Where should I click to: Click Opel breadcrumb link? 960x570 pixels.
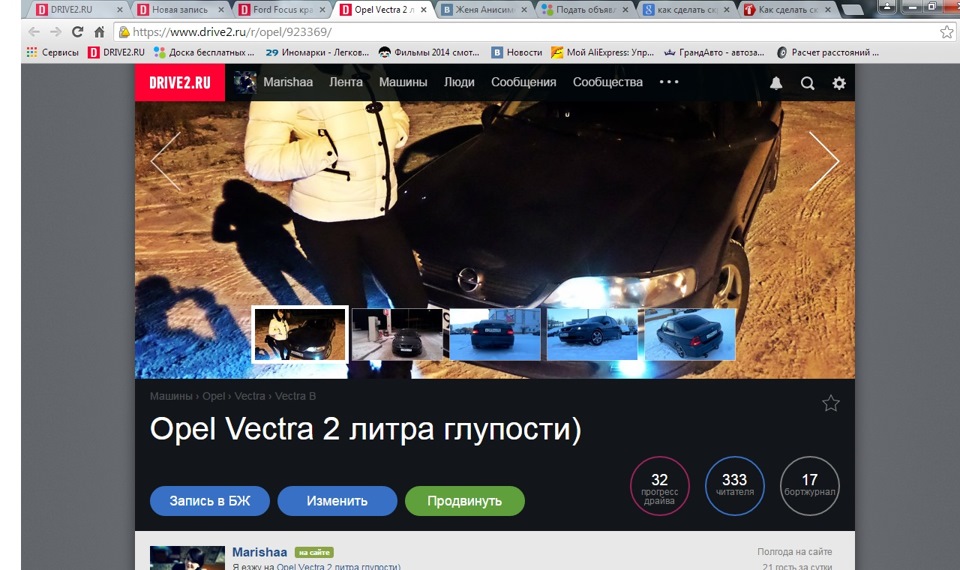pyautogui.click(x=214, y=396)
